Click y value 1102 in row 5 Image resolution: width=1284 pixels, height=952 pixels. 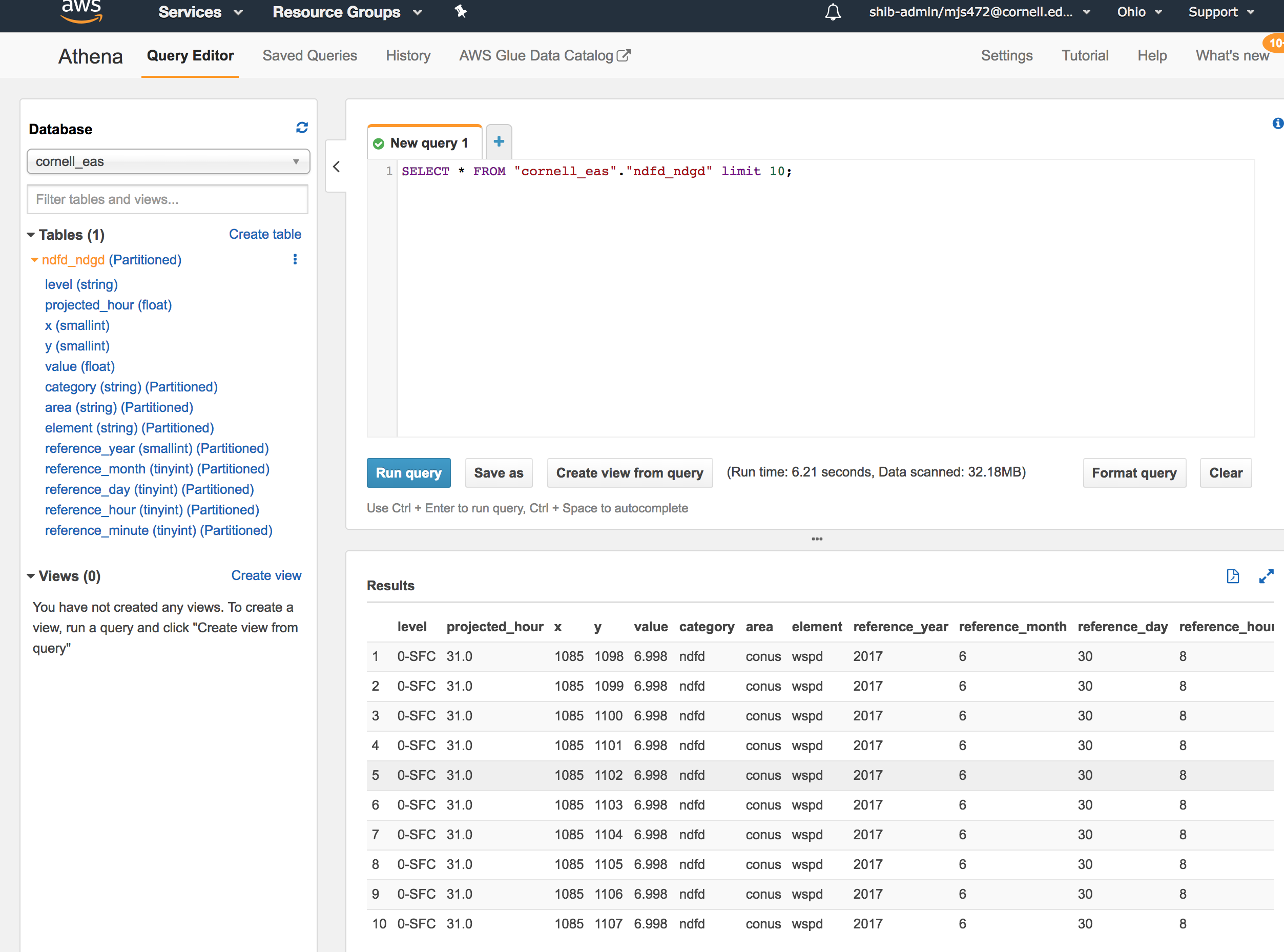pos(609,775)
